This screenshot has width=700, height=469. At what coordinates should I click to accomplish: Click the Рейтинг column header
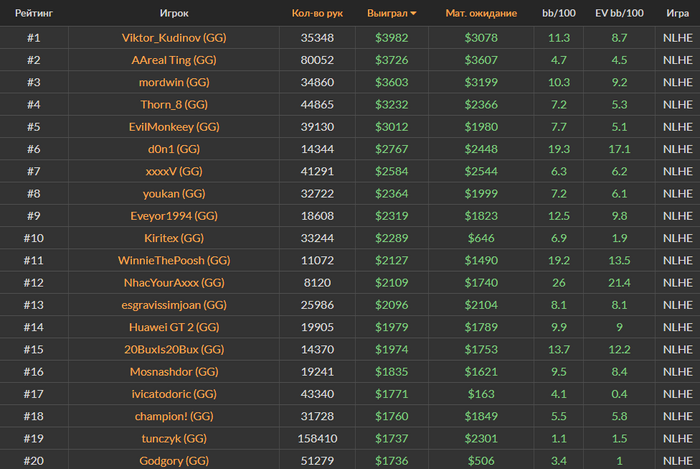34,13
